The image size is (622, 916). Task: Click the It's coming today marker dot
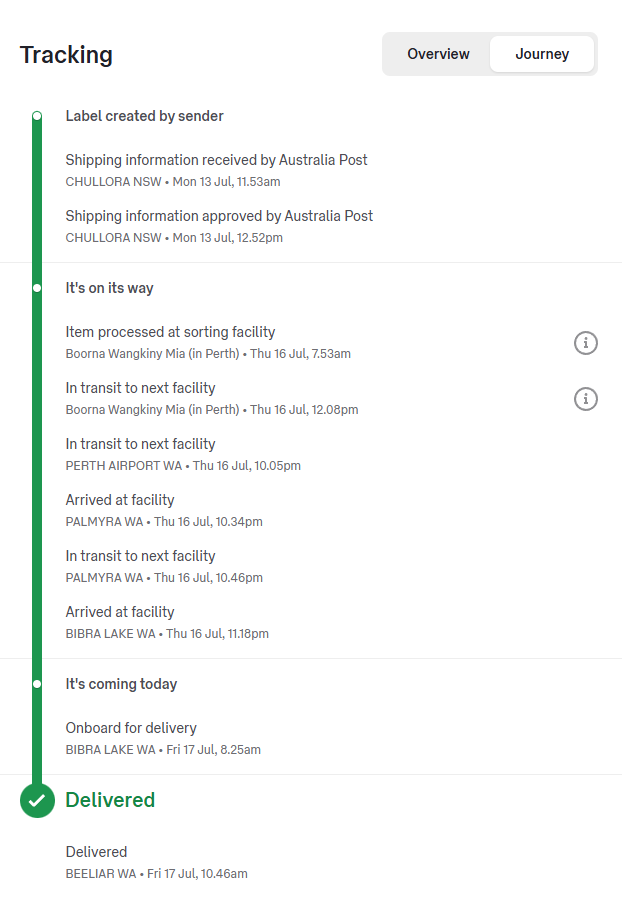click(x=37, y=684)
